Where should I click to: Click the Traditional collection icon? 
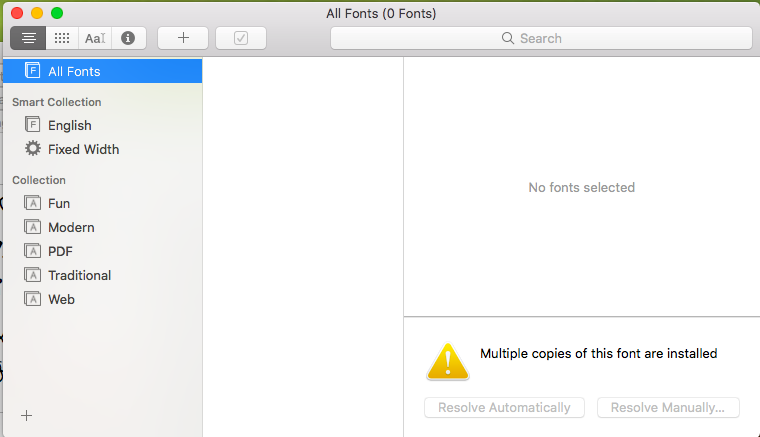click(32, 275)
